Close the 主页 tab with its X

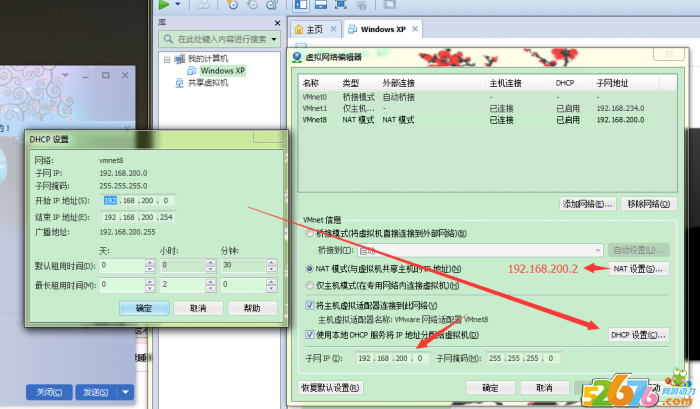(333, 29)
